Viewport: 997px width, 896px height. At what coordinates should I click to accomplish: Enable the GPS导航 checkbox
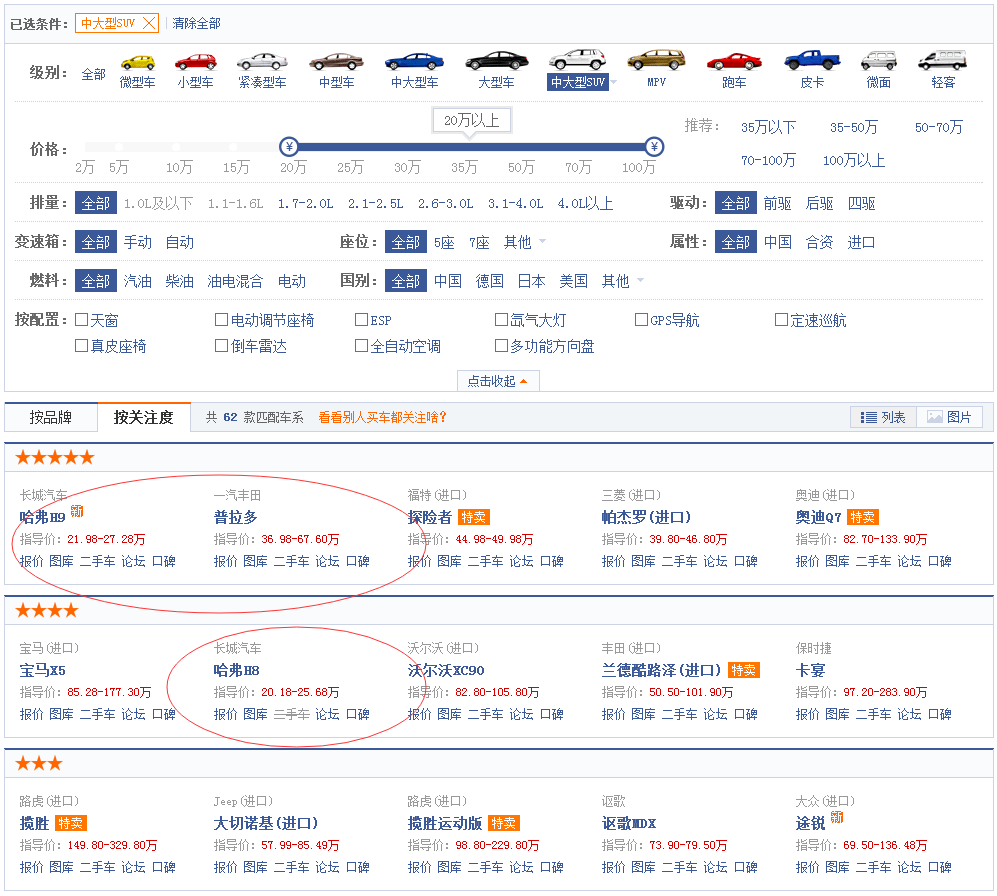pos(641,319)
